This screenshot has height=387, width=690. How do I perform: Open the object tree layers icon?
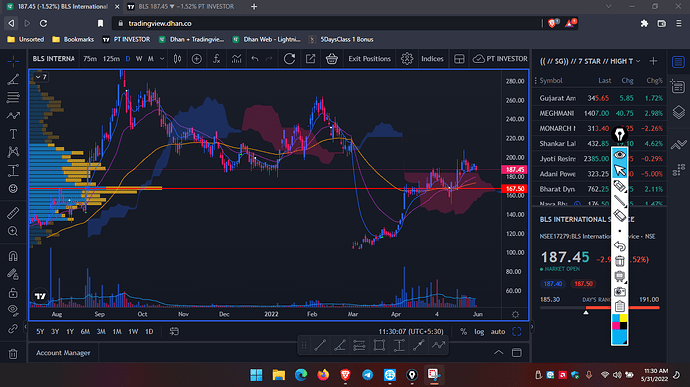(x=679, y=112)
